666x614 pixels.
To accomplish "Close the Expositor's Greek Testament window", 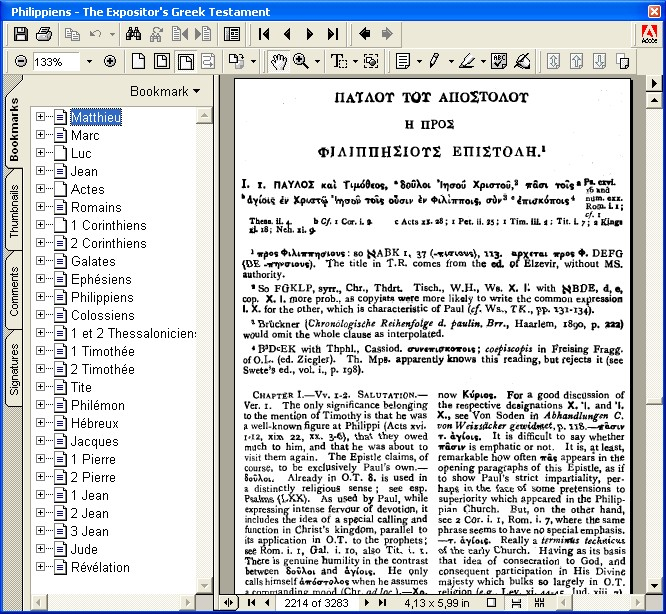I will [x=654, y=11].
